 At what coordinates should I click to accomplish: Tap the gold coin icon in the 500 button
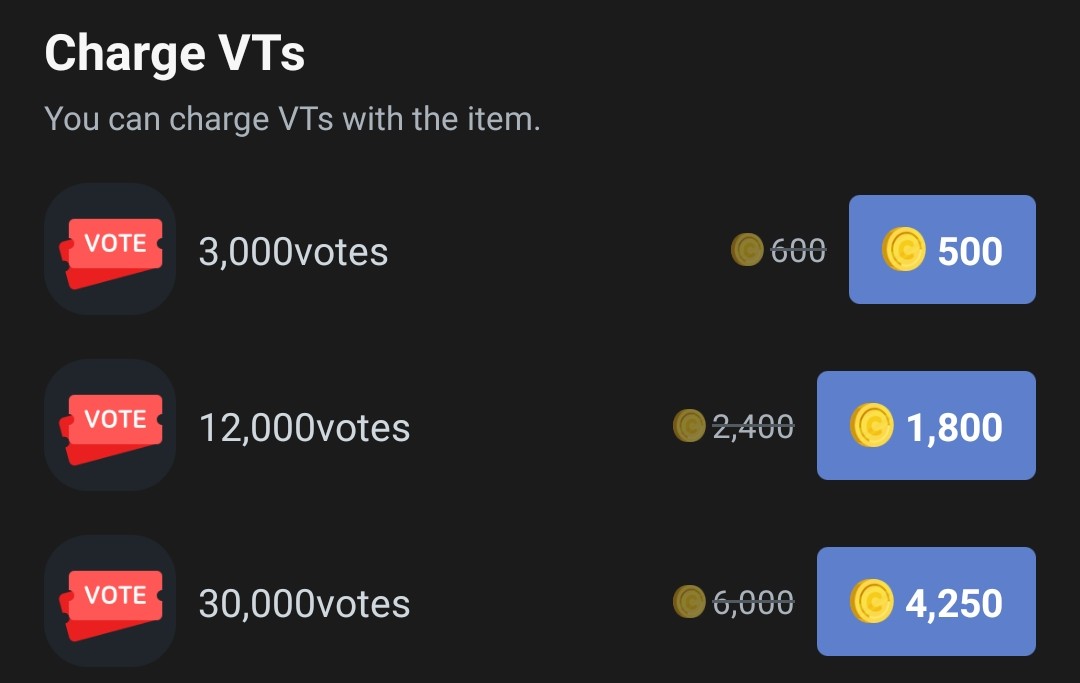click(904, 250)
